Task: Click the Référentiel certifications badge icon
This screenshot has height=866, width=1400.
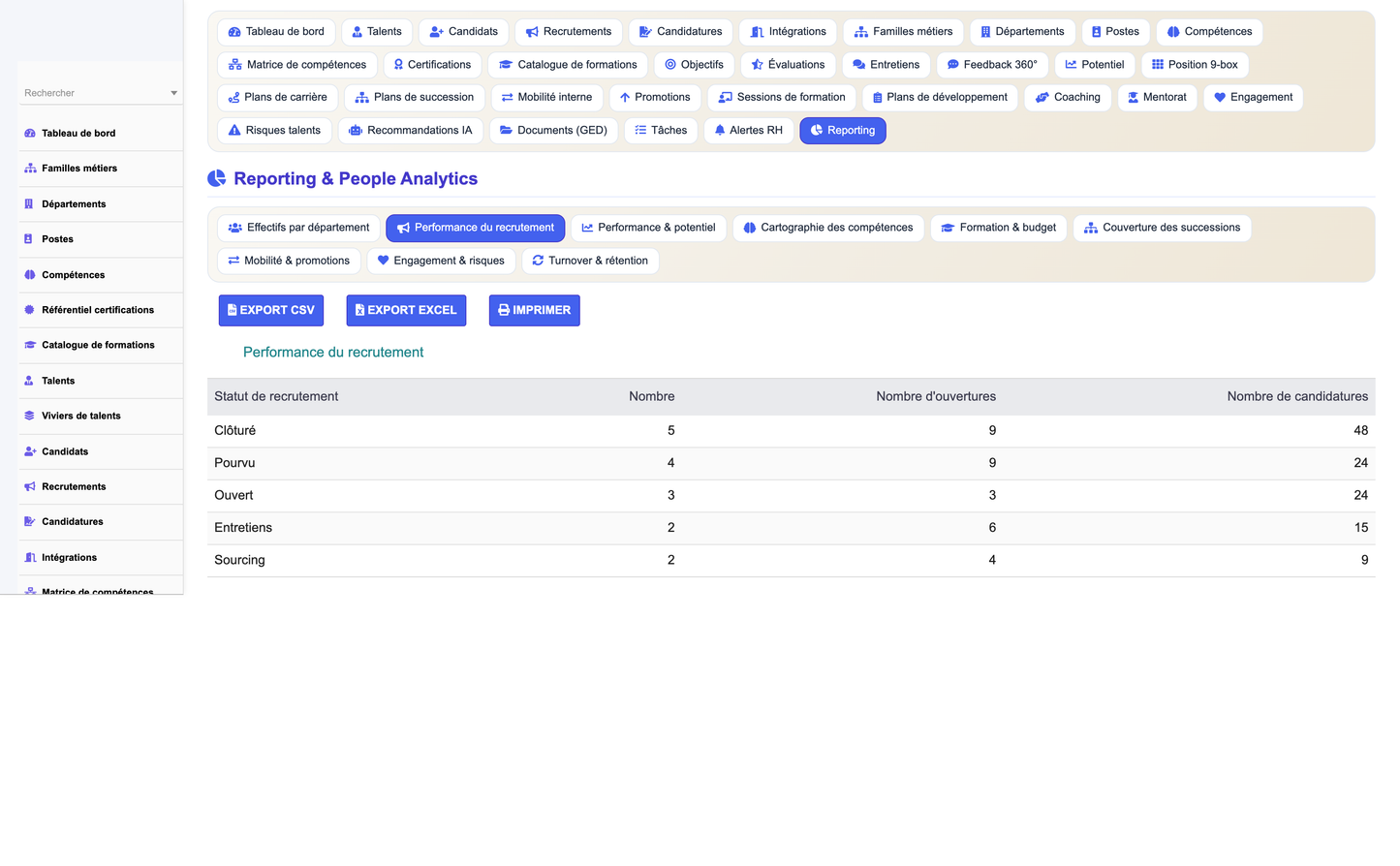Action: [x=30, y=310]
